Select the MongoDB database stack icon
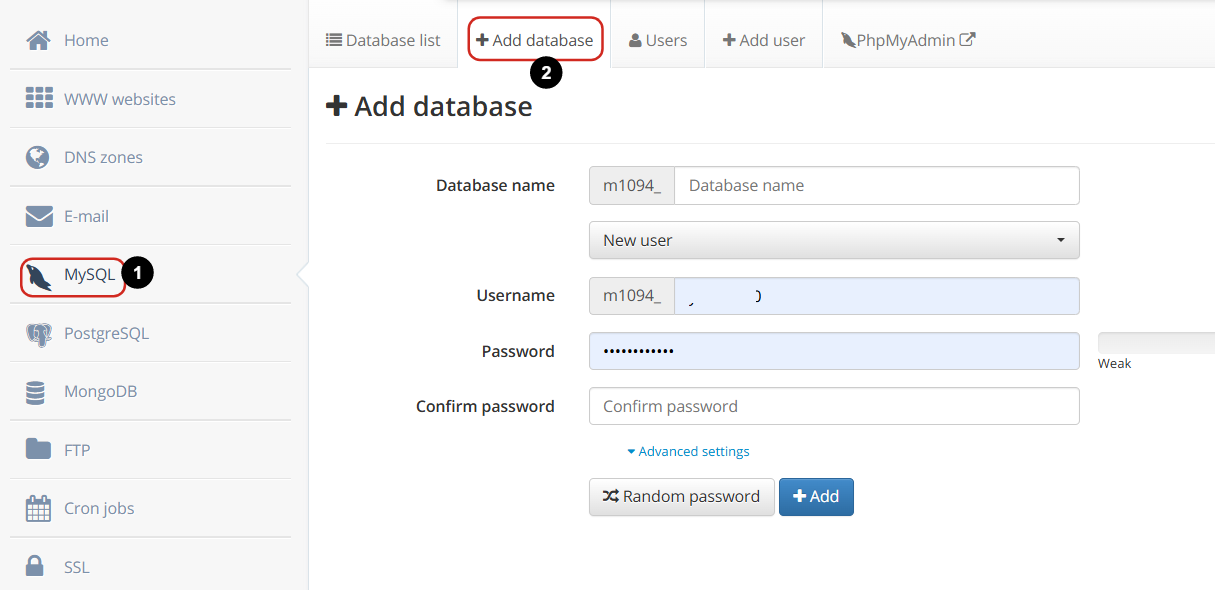 [36, 392]
